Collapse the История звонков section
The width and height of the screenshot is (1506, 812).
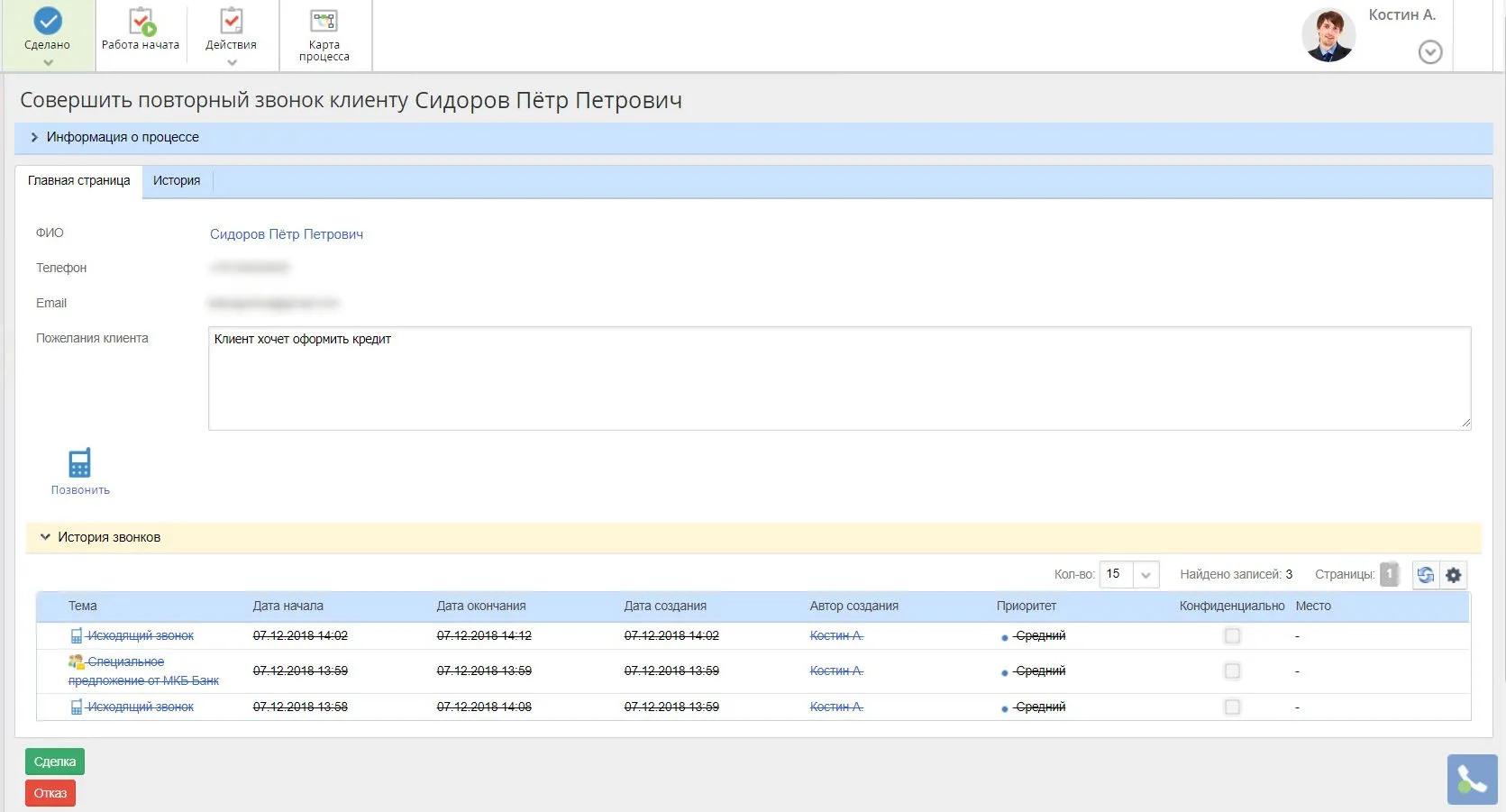pos(45,537)
